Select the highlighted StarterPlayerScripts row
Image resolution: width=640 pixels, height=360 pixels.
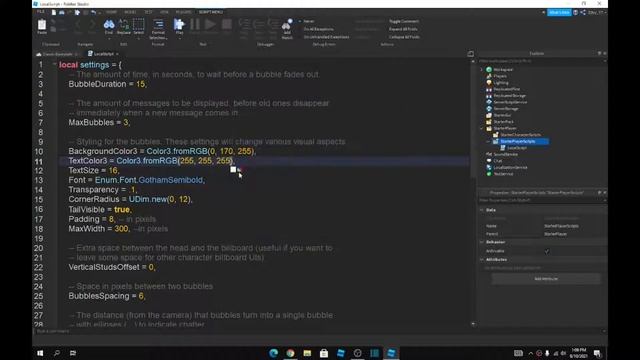[520, 141]
